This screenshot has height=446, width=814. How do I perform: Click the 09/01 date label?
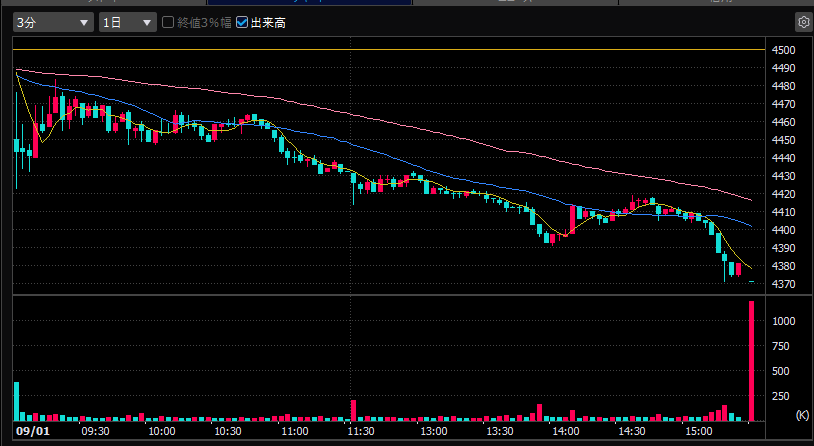33,431
